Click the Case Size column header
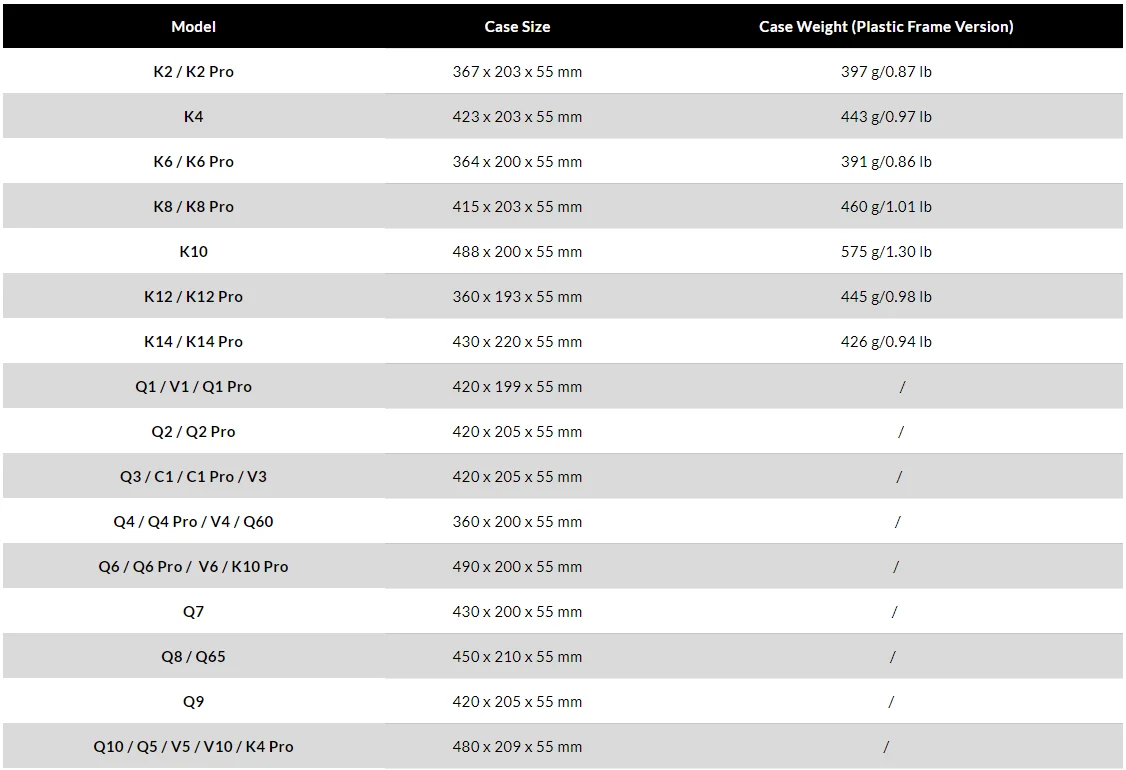1126x770 pixels. coord(517,27)
